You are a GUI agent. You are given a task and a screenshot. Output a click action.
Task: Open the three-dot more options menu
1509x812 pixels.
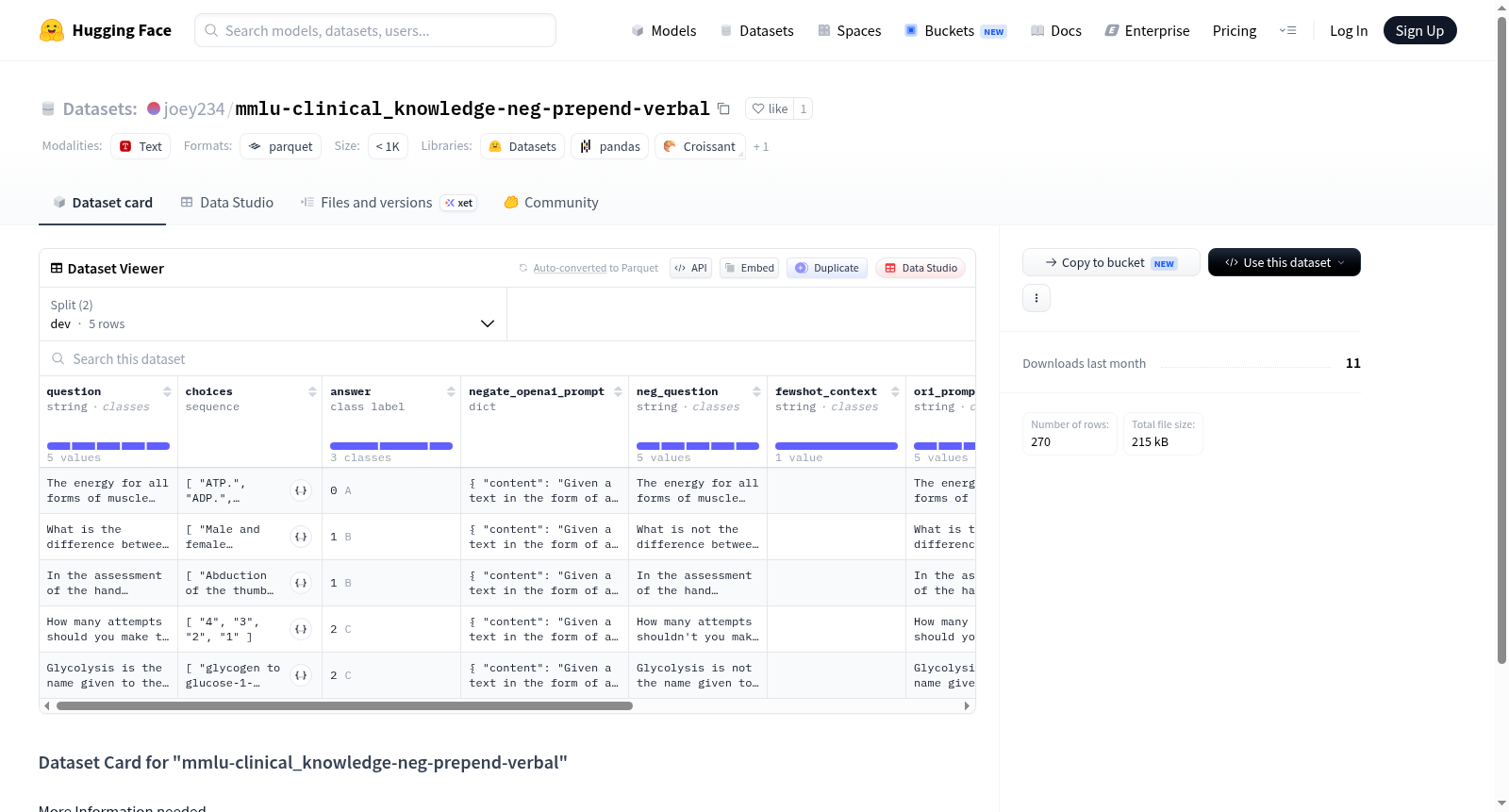(1036, 298)
